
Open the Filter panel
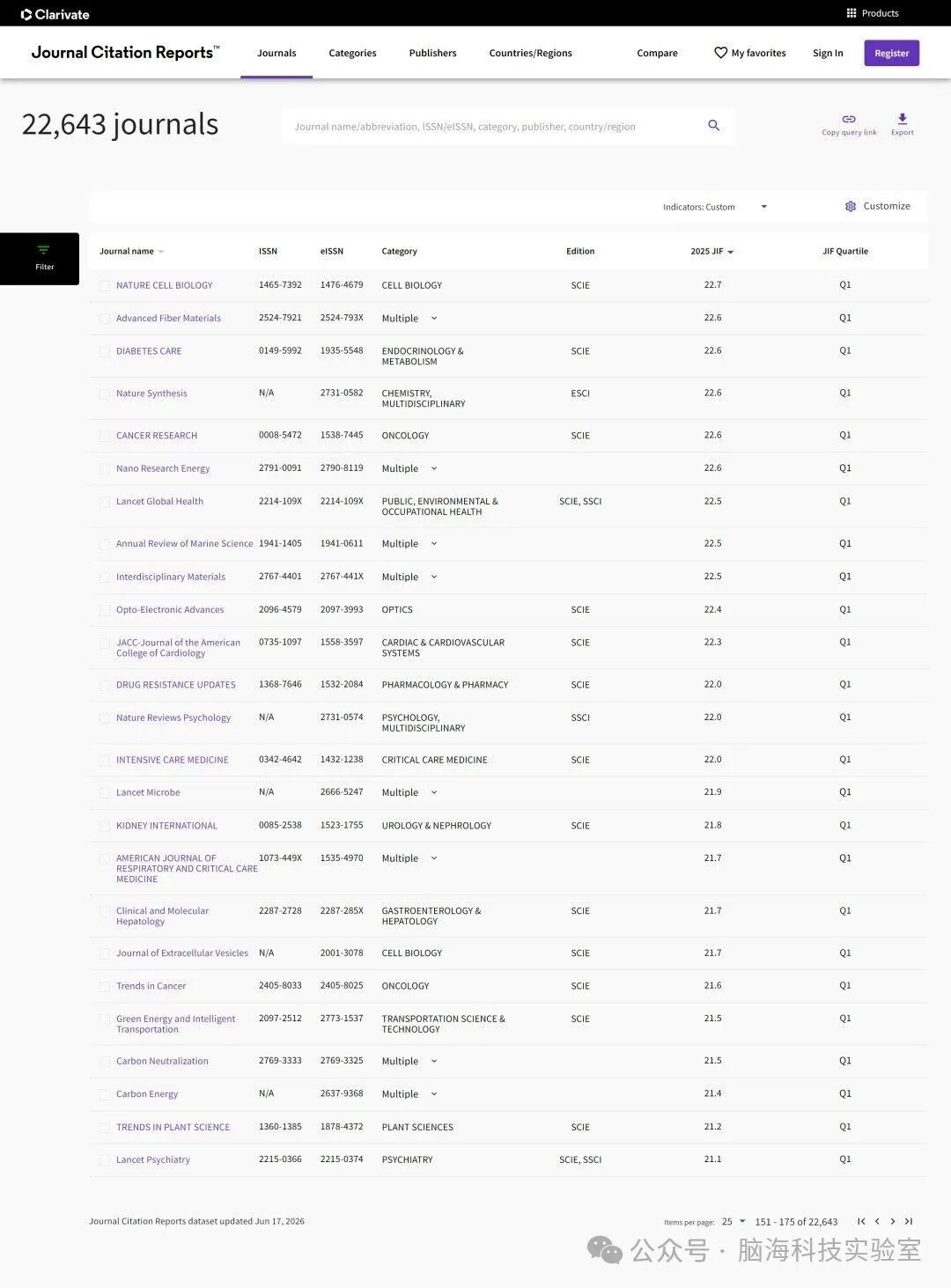[40, 259]
